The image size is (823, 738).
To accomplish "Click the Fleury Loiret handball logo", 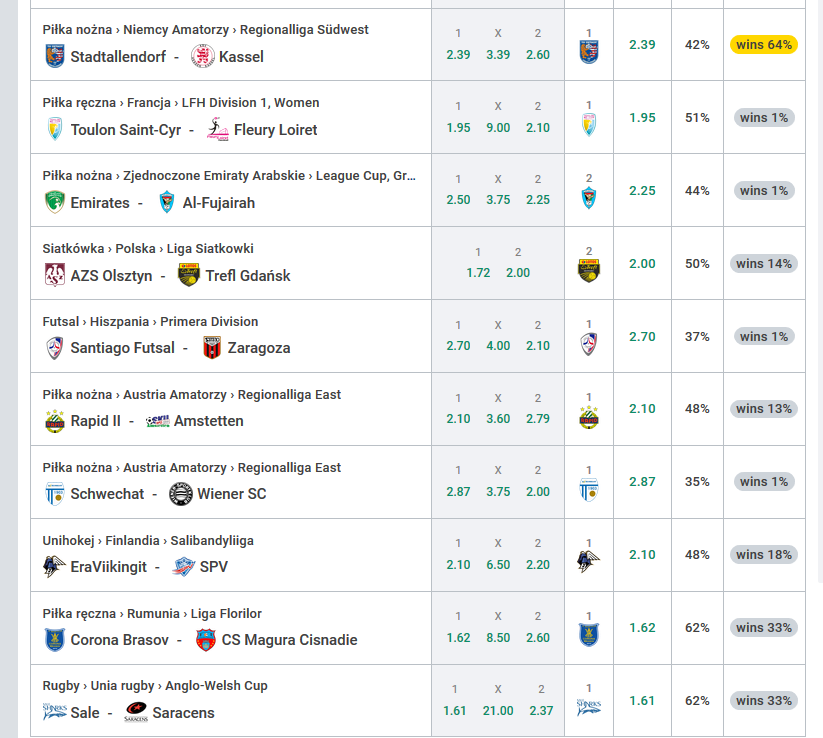I will 218,129.
